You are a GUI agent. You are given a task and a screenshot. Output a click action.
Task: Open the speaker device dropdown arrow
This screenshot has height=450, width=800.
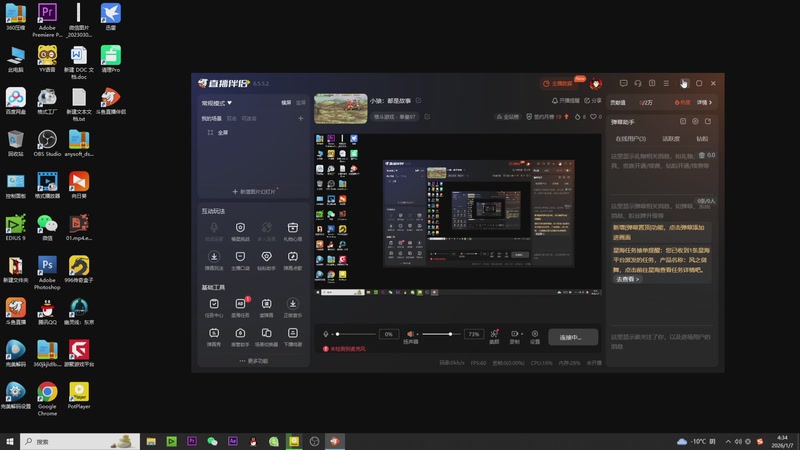point(417,334)
